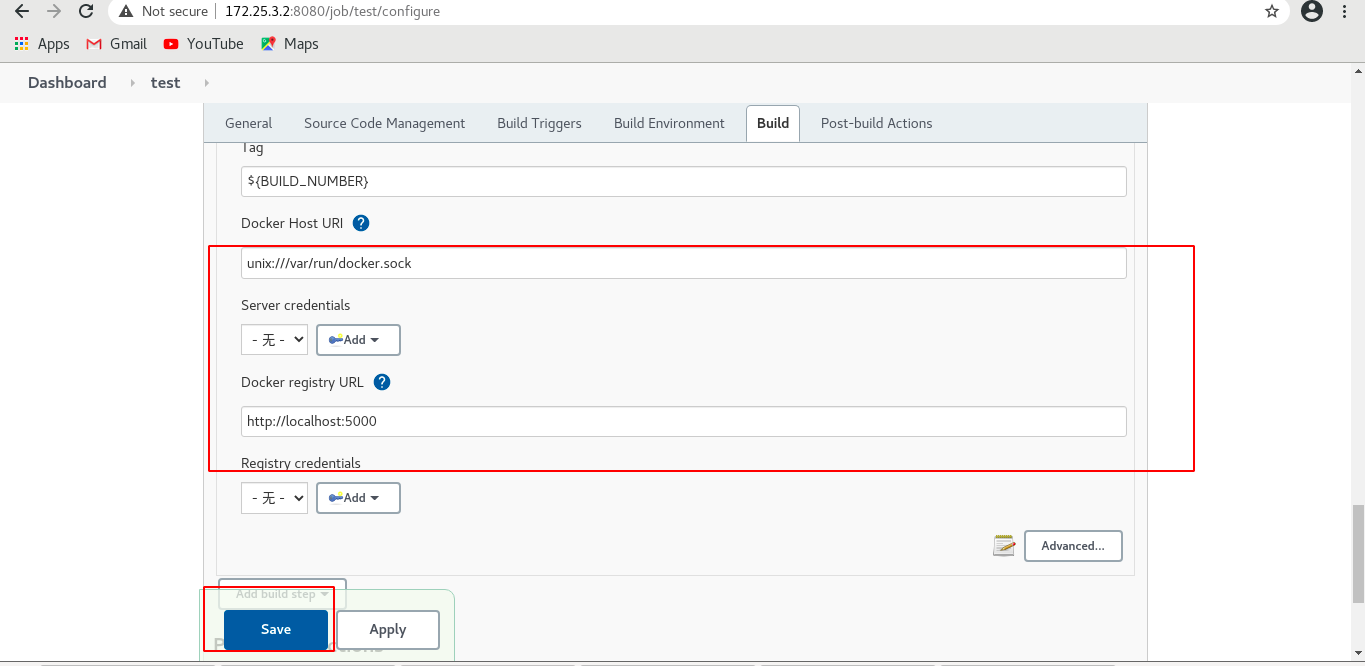The height and width of the screenshot is (666, 1365).
Task: Click the browser forward arrow
Action: [x=54, y=12]
